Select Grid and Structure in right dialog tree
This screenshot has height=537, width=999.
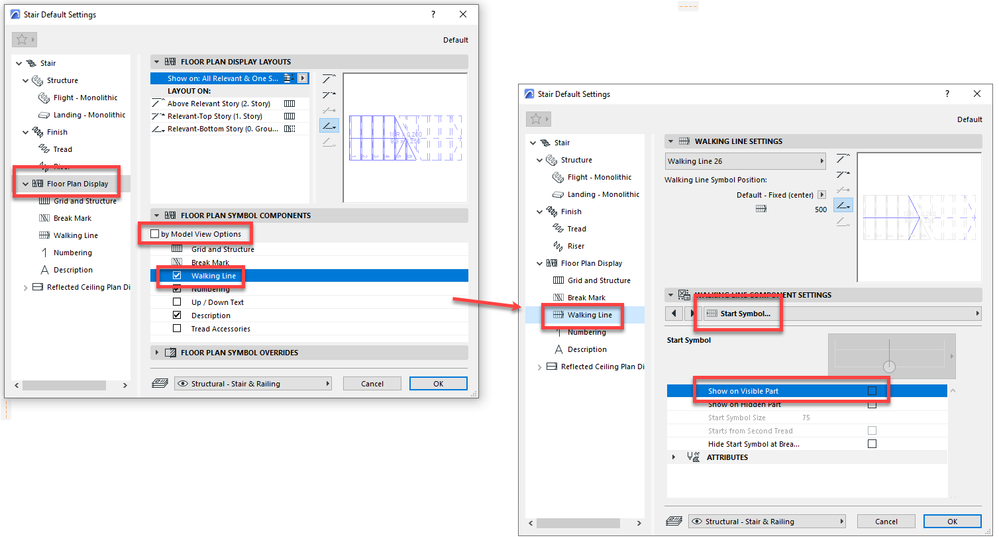point(599,280)
